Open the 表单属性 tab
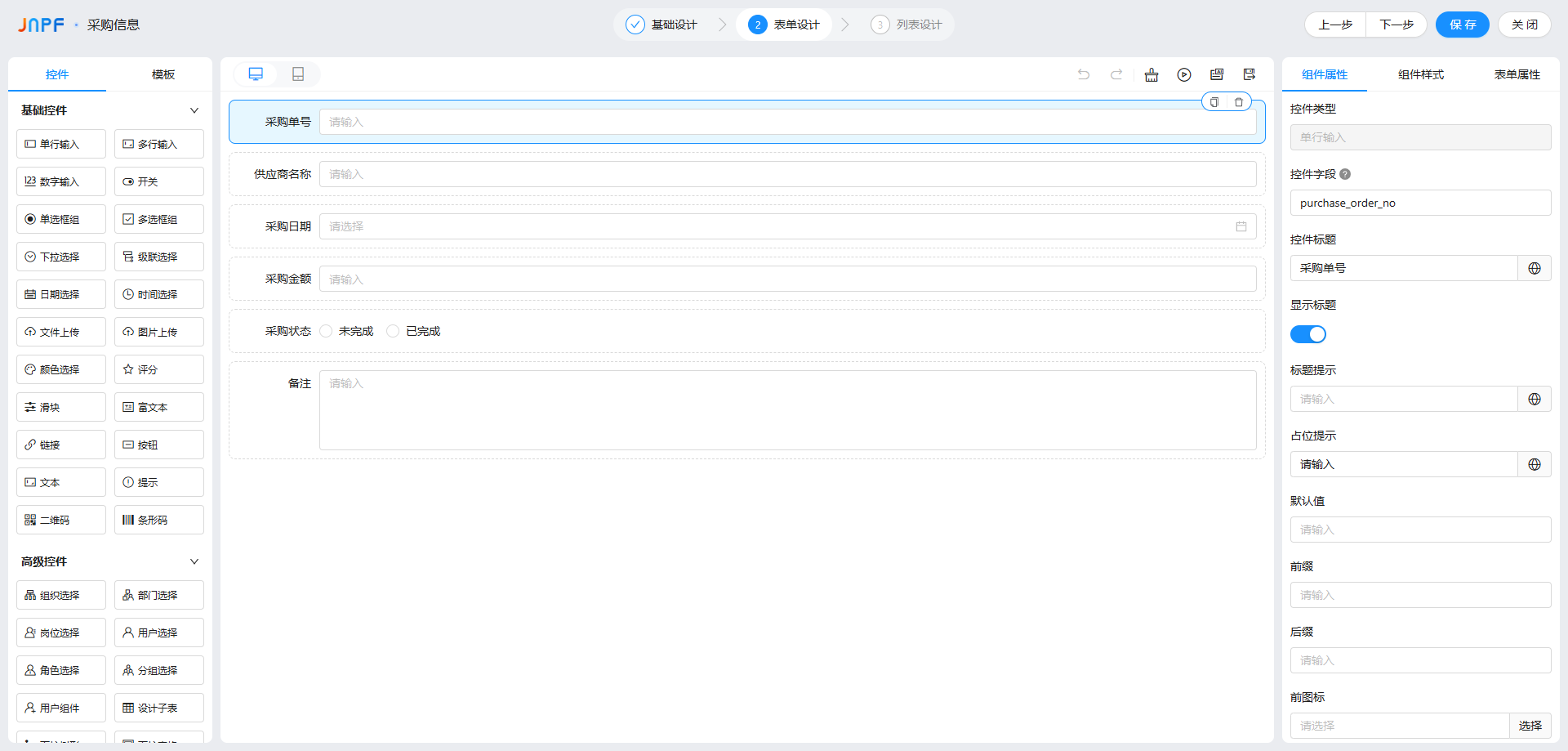Screen dimensions: 1568x751 1517,74
